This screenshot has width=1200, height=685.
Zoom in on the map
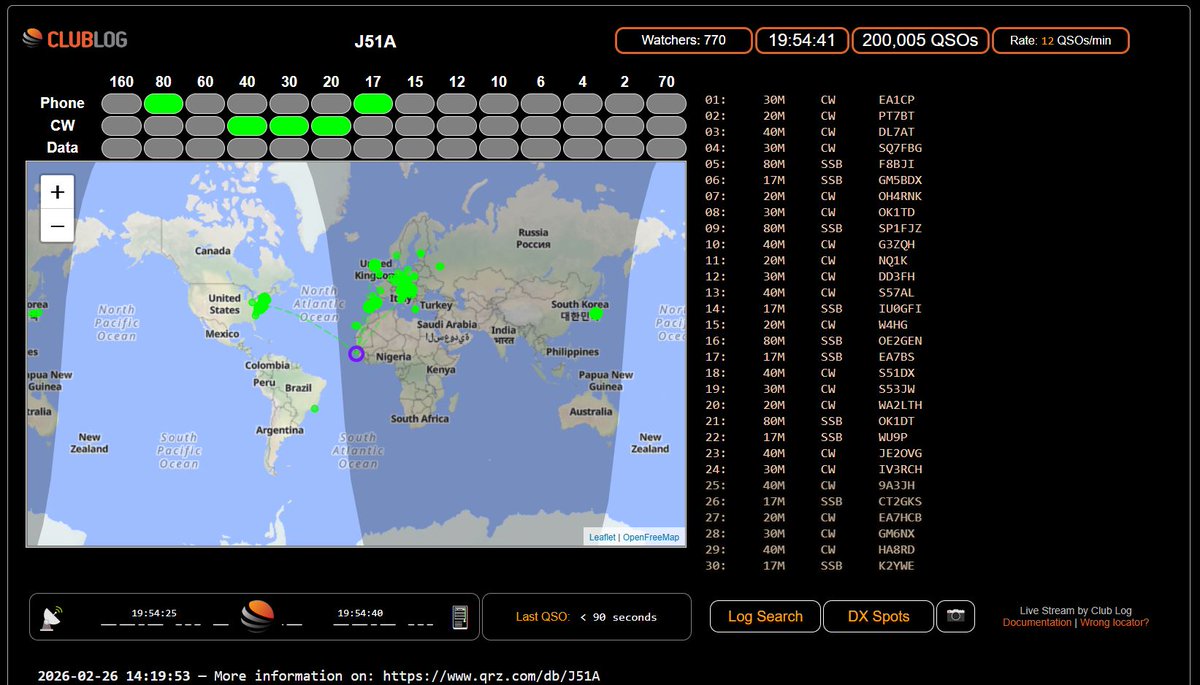57,192
